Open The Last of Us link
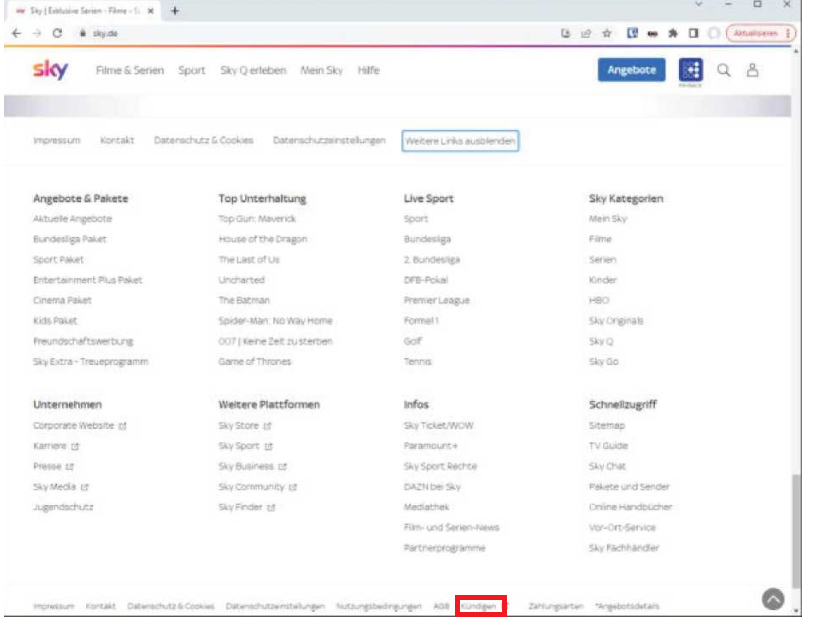Image resolution: width=813 pixels, height=624 pixels. pos(249,259)
